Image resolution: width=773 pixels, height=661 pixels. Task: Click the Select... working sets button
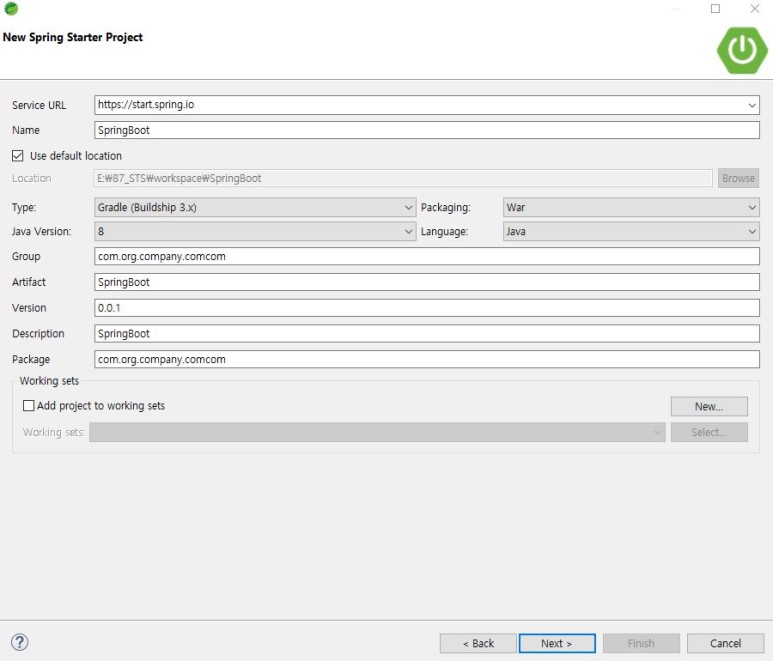click(709, 432)
